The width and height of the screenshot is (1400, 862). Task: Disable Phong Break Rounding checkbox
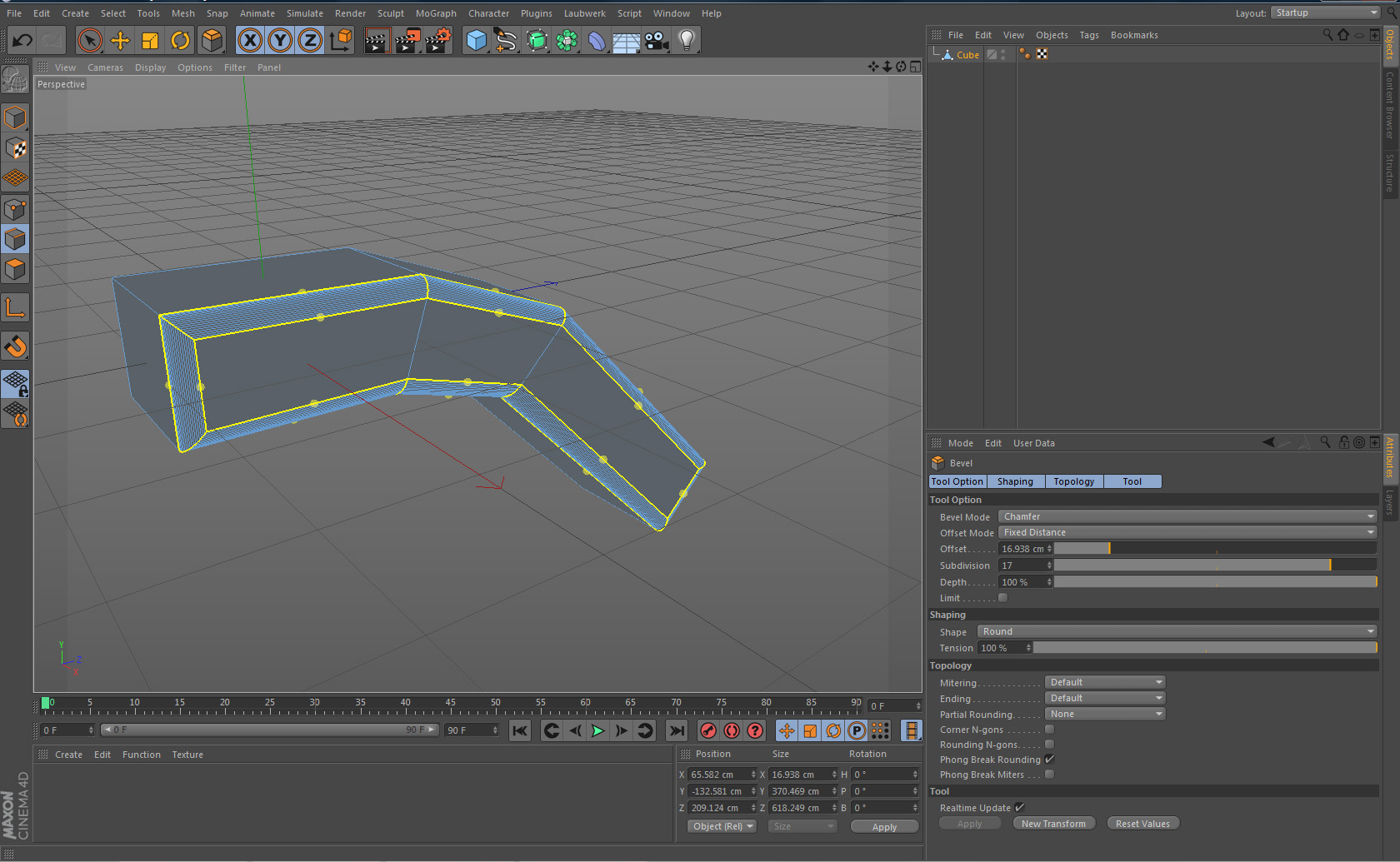click(1050, 759)
